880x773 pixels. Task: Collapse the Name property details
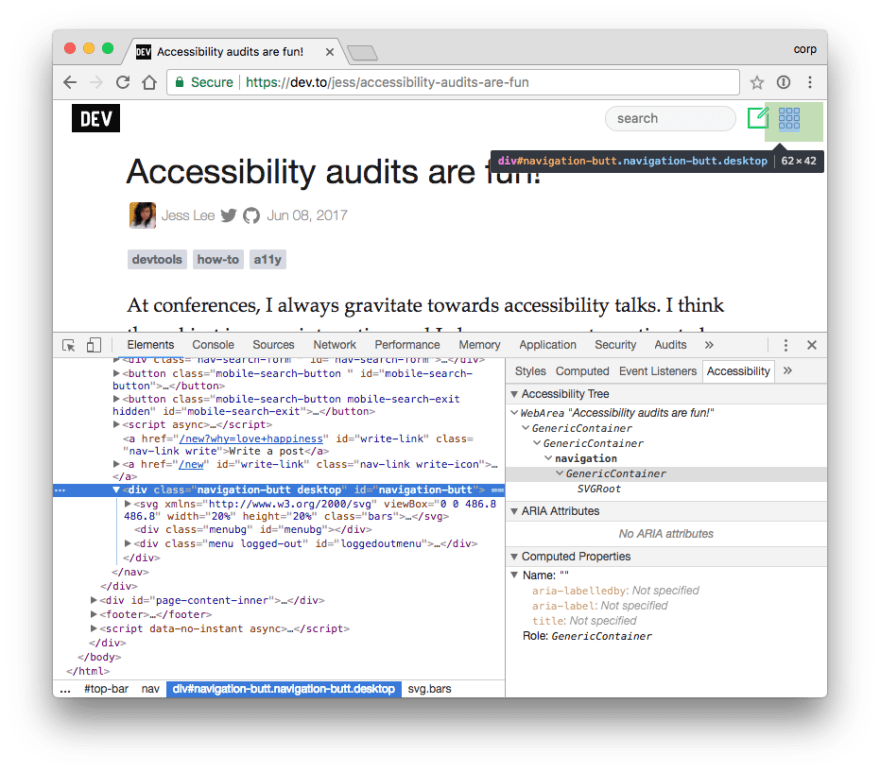(x=514, y=575)
